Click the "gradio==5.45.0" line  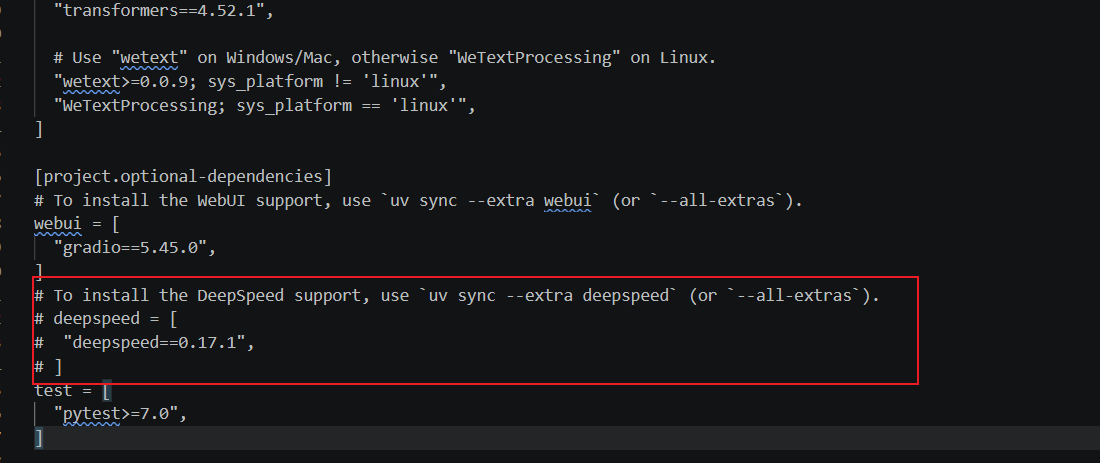pos(134,248)
